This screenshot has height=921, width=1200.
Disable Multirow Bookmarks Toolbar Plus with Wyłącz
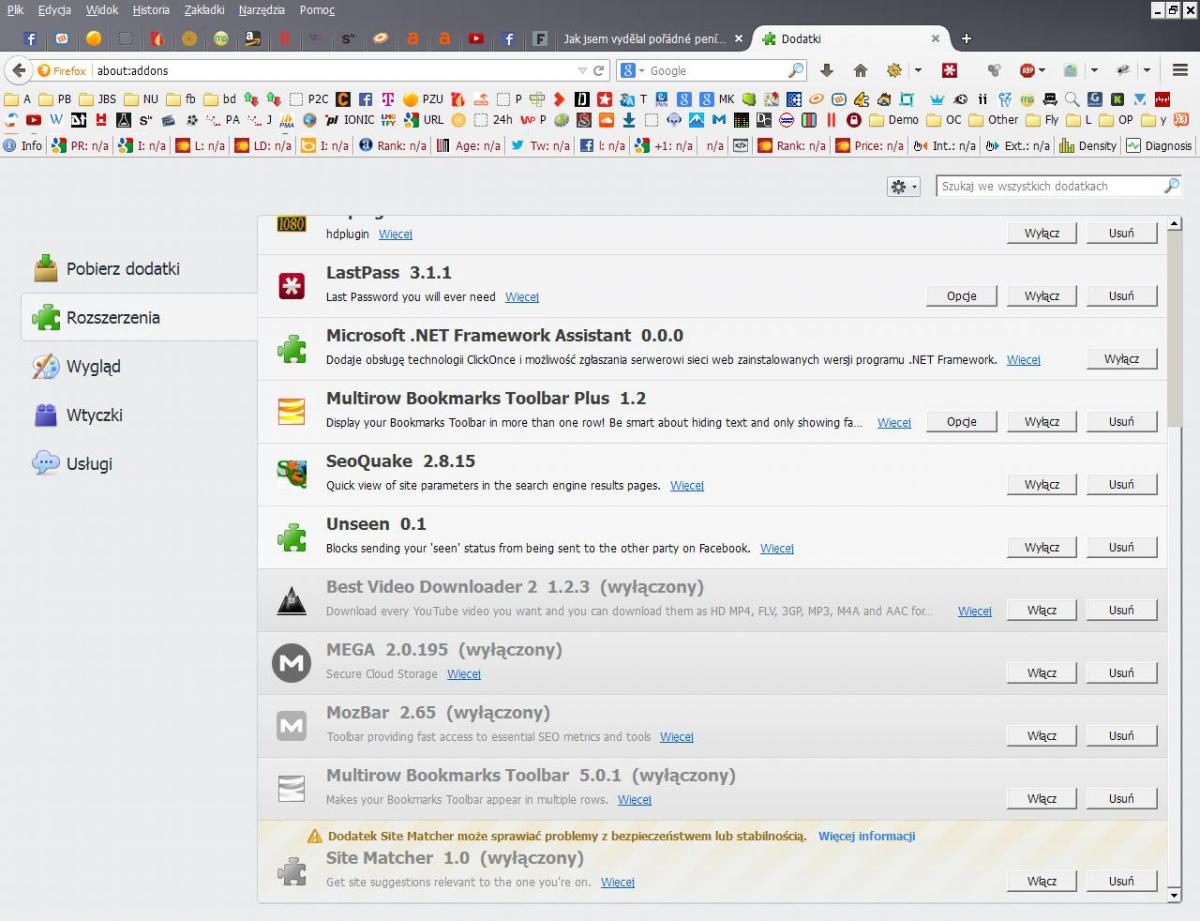click(x=1042, y=422)
